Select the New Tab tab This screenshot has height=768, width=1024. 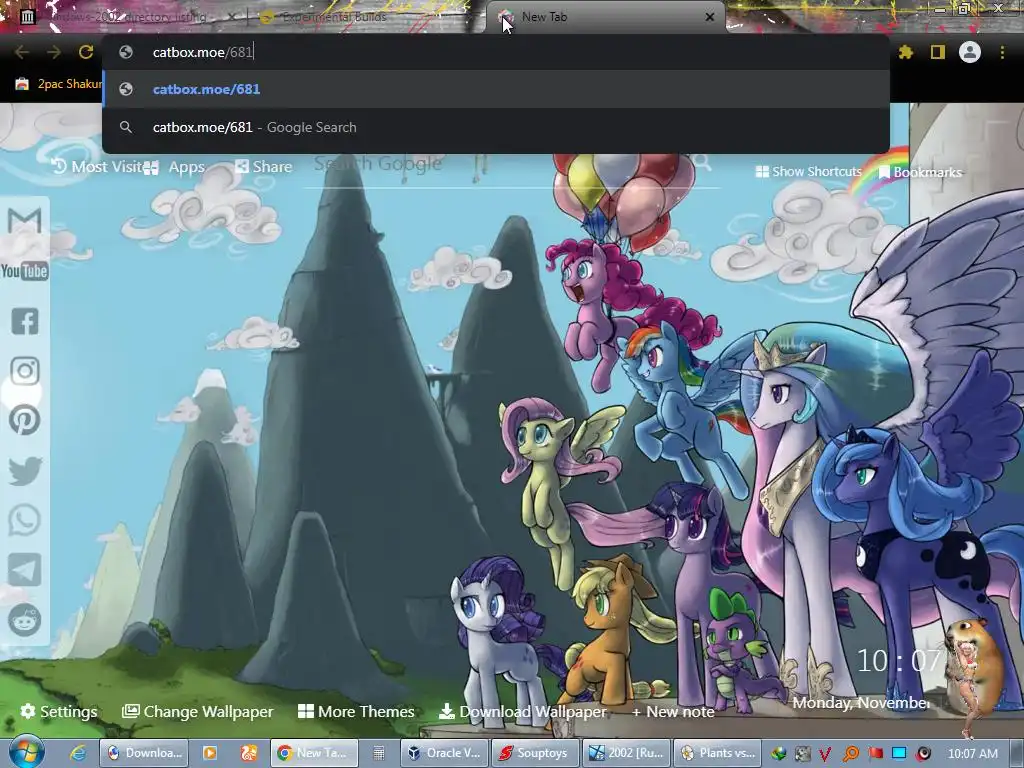(x=604, y=17)
